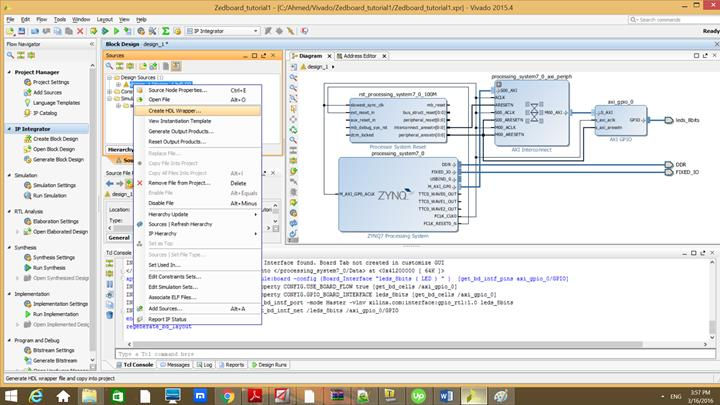Open the IP Integrator layout dropdown
The width and height of the screenshot is (720, 405).
(223, 31)
